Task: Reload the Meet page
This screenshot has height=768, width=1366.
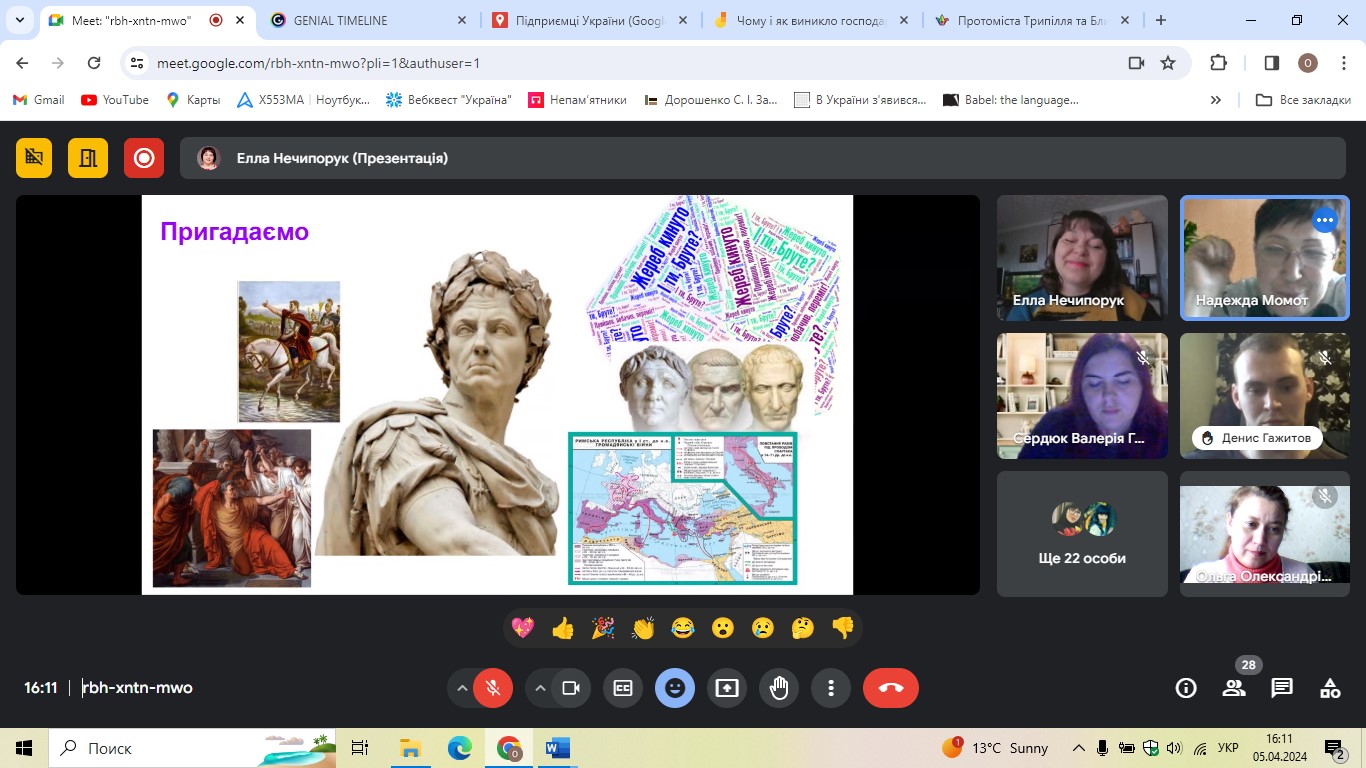Action: pos(94,63)
